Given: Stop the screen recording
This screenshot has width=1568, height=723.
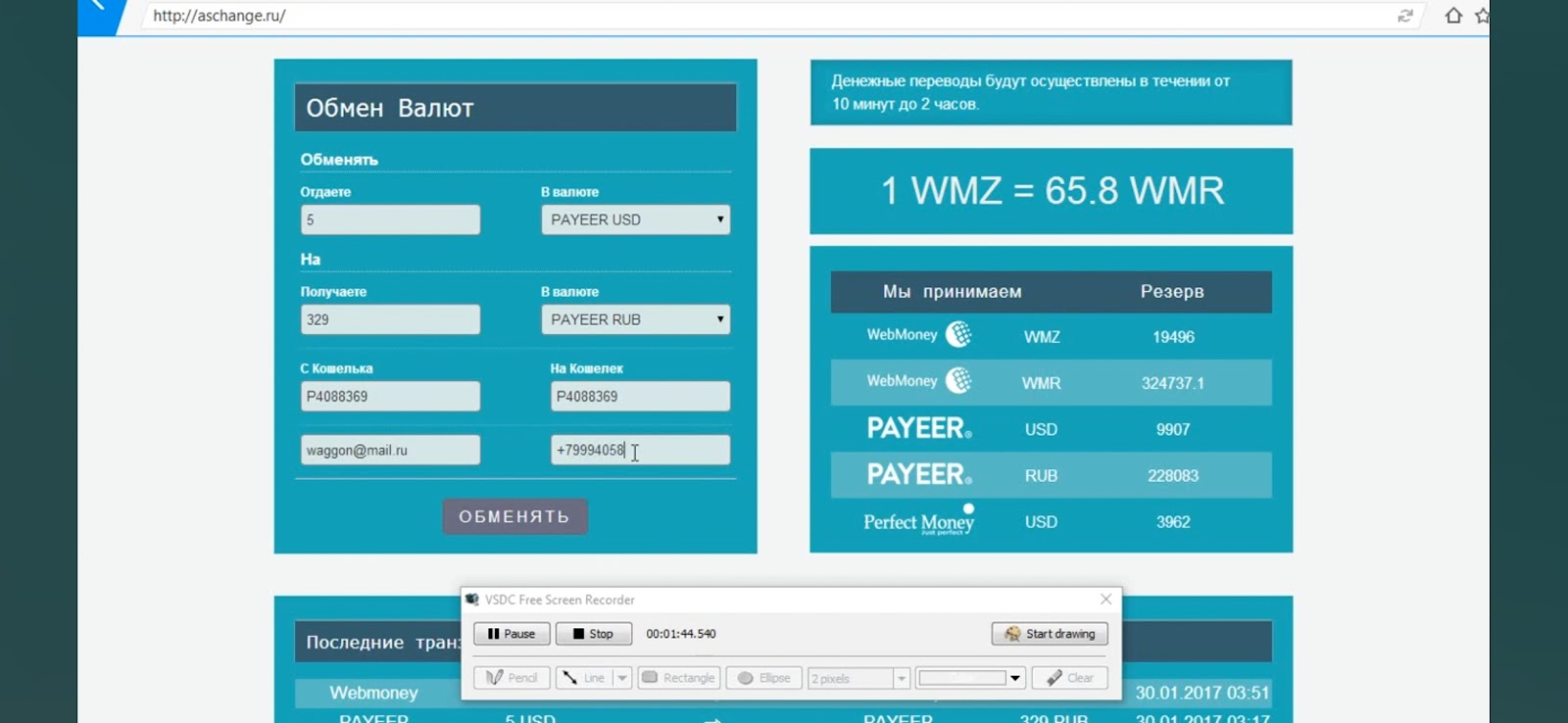Looking at the screenshot, I should click(593, 634).
